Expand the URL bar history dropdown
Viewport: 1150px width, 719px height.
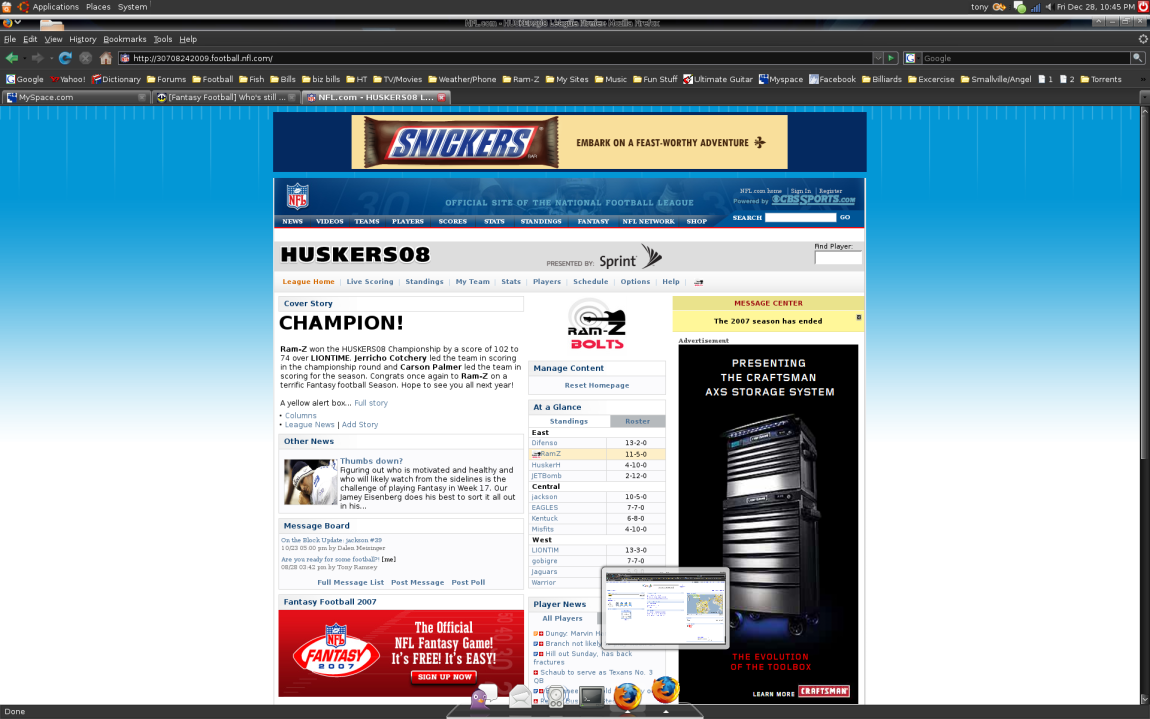pyautogui.click(x=877, y=58)
